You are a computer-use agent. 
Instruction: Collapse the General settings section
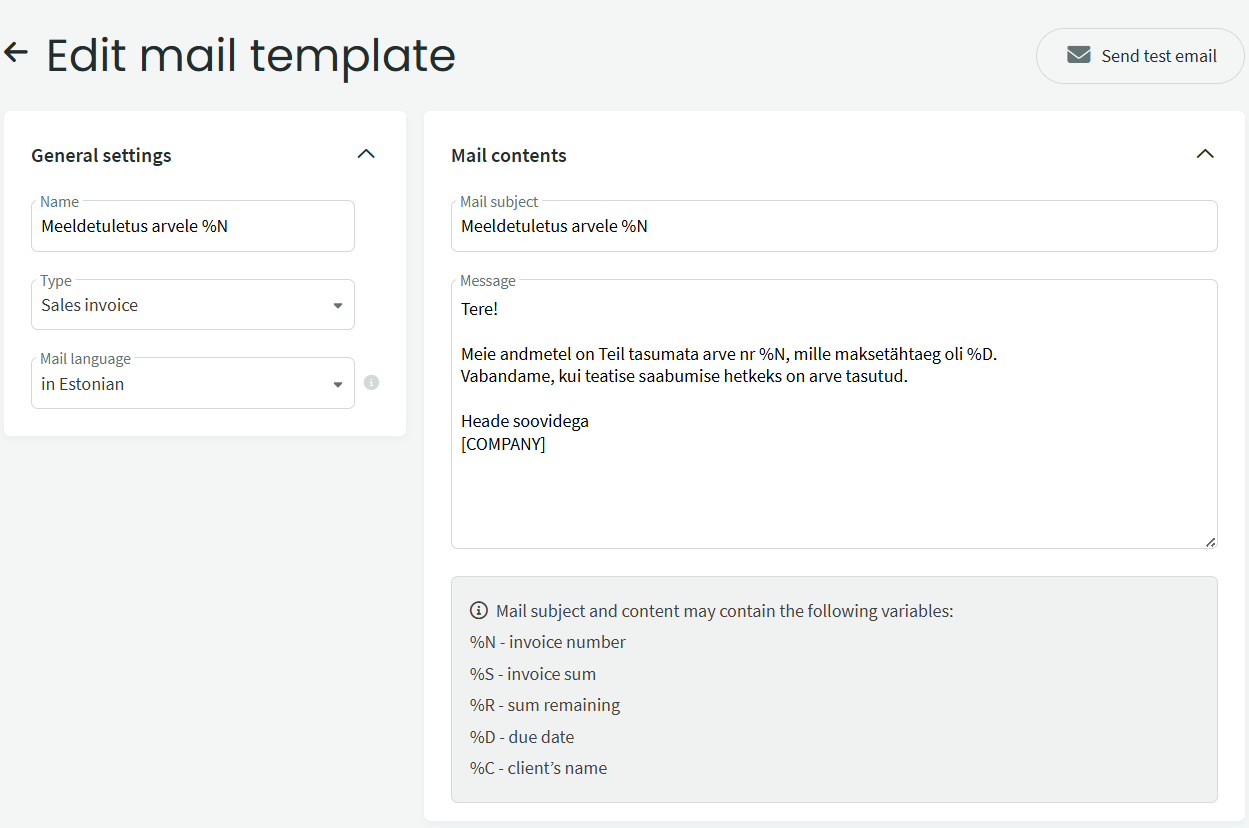[366, 154]
